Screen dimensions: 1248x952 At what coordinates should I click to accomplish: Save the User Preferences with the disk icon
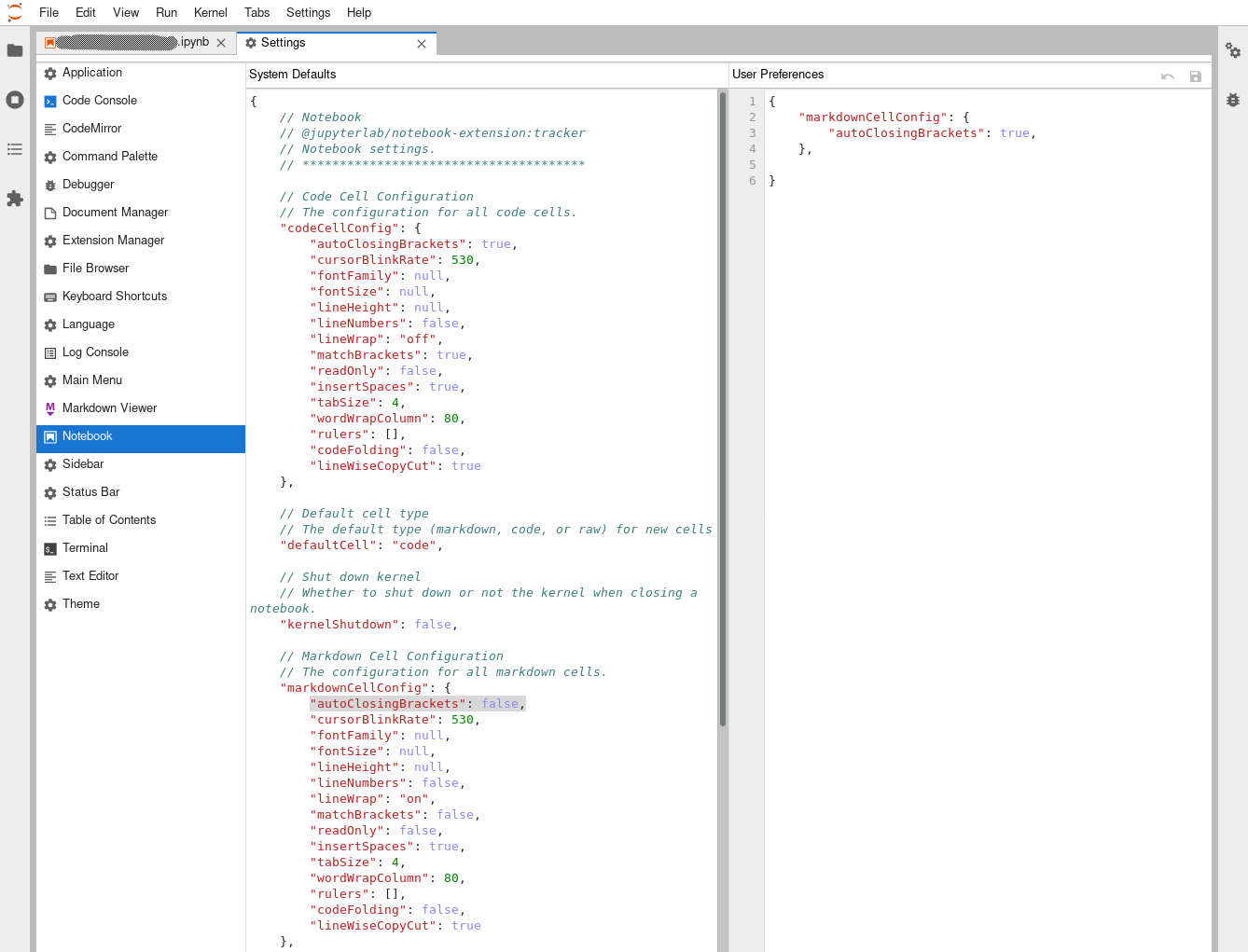click(x=1196, y=76)
